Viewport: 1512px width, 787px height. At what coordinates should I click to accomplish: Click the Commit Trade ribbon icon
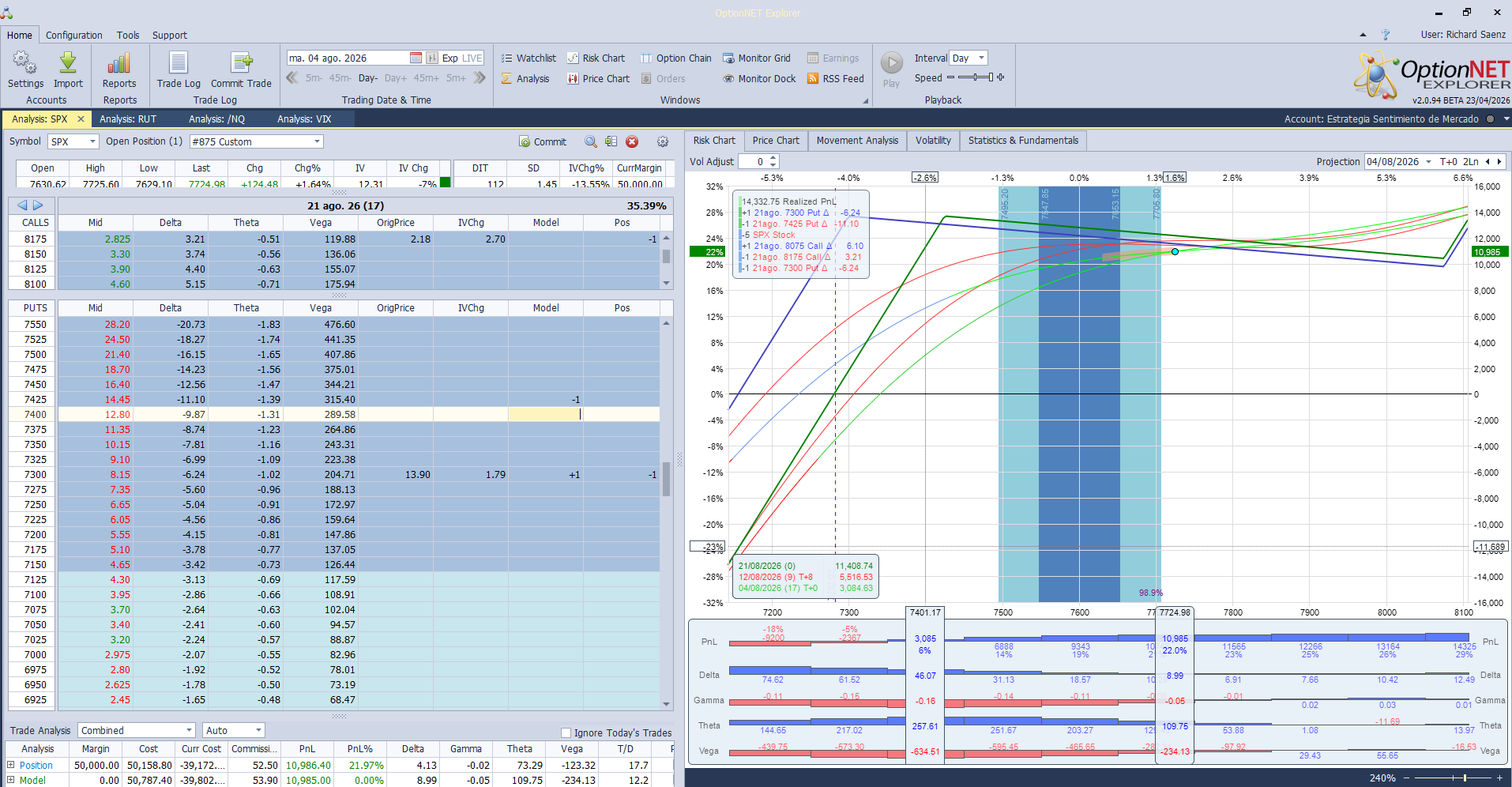(241, 70)
